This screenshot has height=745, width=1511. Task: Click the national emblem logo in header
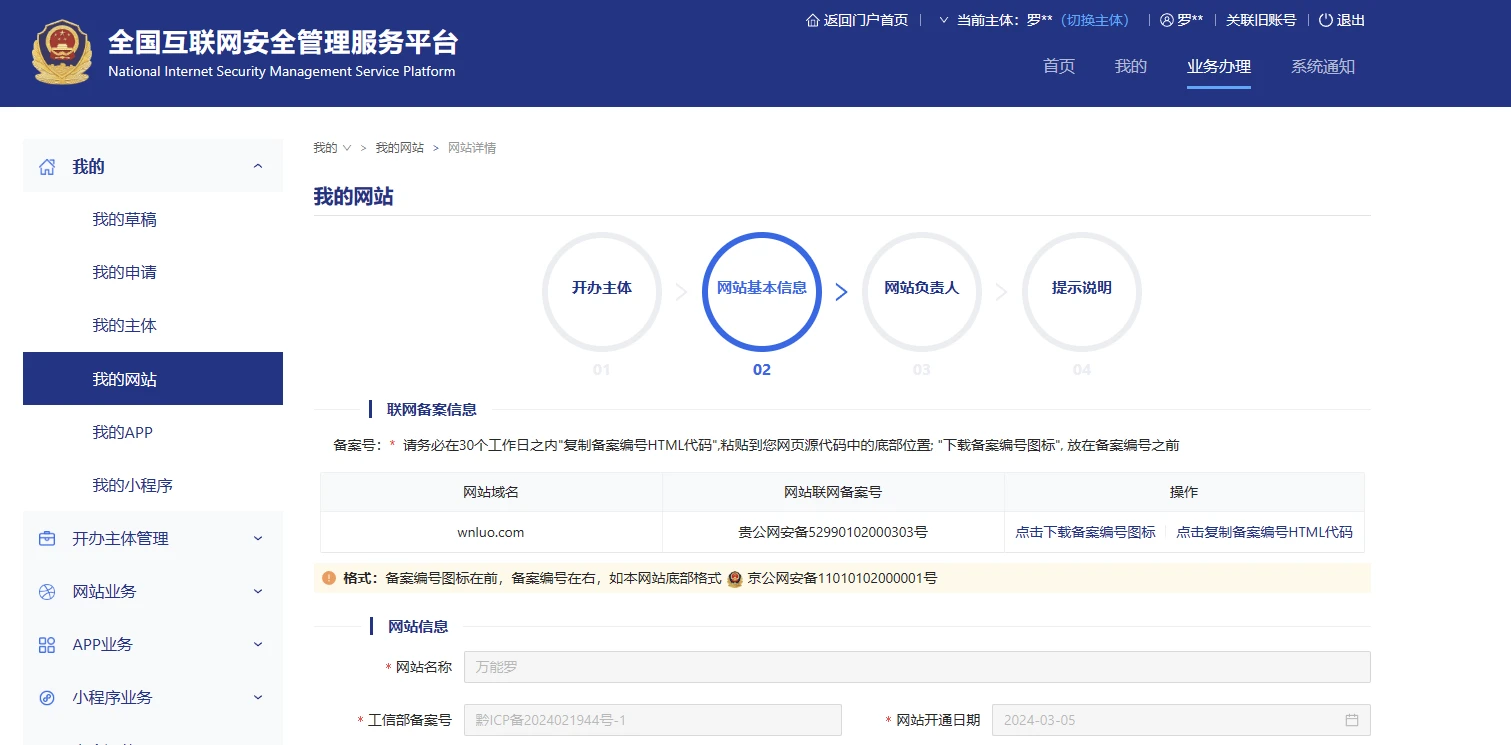pos(61,52)
